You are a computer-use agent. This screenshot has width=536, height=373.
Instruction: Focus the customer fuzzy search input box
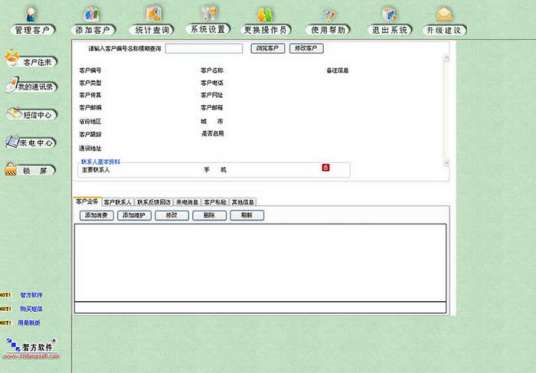204,49
